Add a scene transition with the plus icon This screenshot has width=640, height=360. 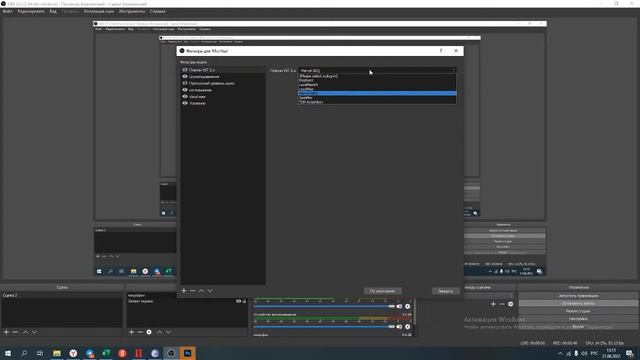[x=493, y=304]
